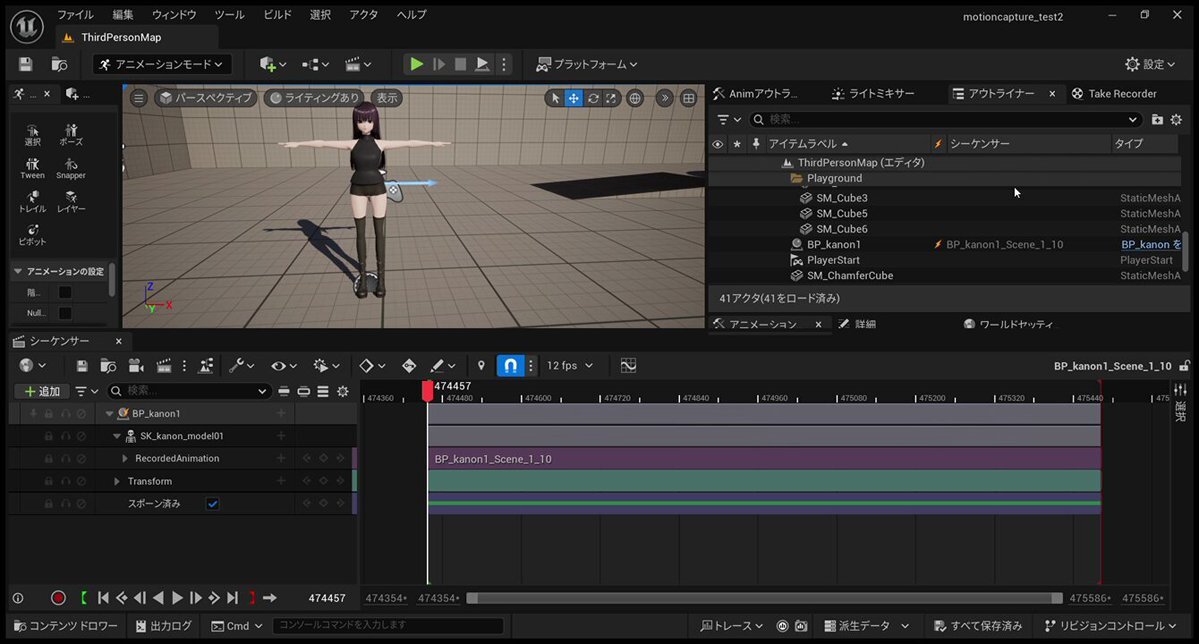Open the Sequencer curve editor icon
1199x644 pixels.
[x=628, y=366]
